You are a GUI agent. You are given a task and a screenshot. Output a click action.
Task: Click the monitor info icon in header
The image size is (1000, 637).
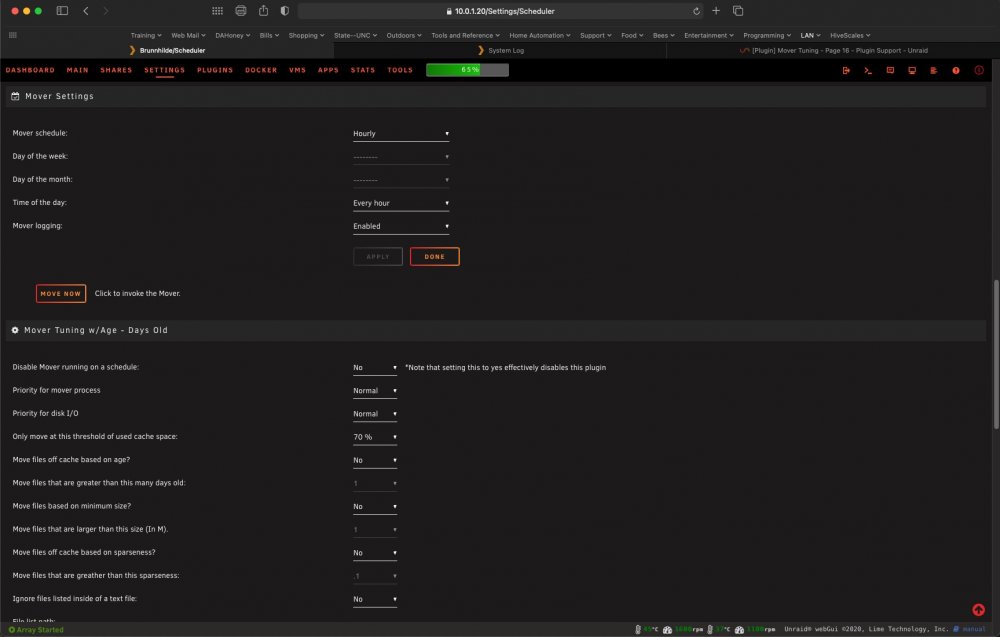912,70
